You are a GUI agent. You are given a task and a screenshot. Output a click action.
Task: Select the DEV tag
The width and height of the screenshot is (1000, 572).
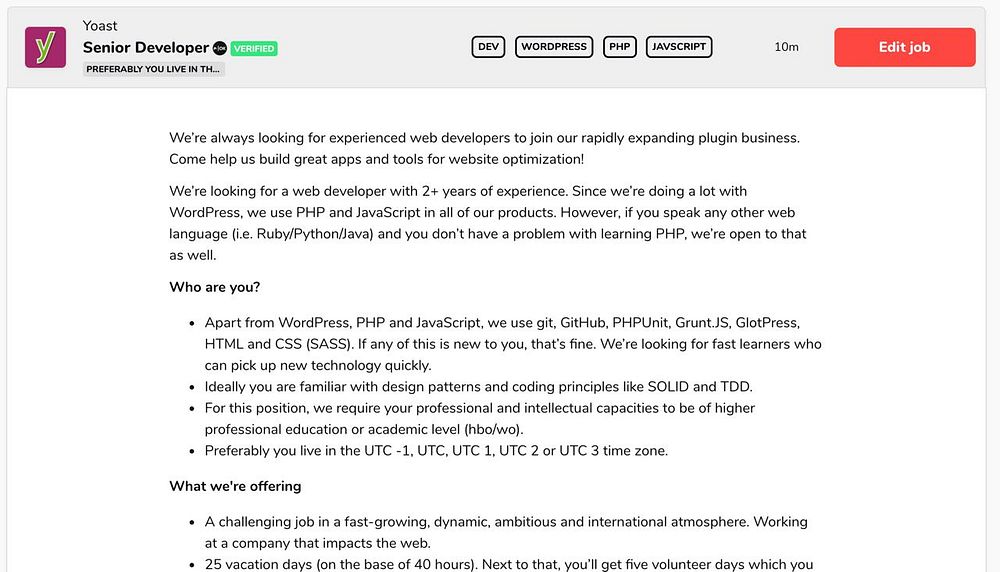click(488, 47)
